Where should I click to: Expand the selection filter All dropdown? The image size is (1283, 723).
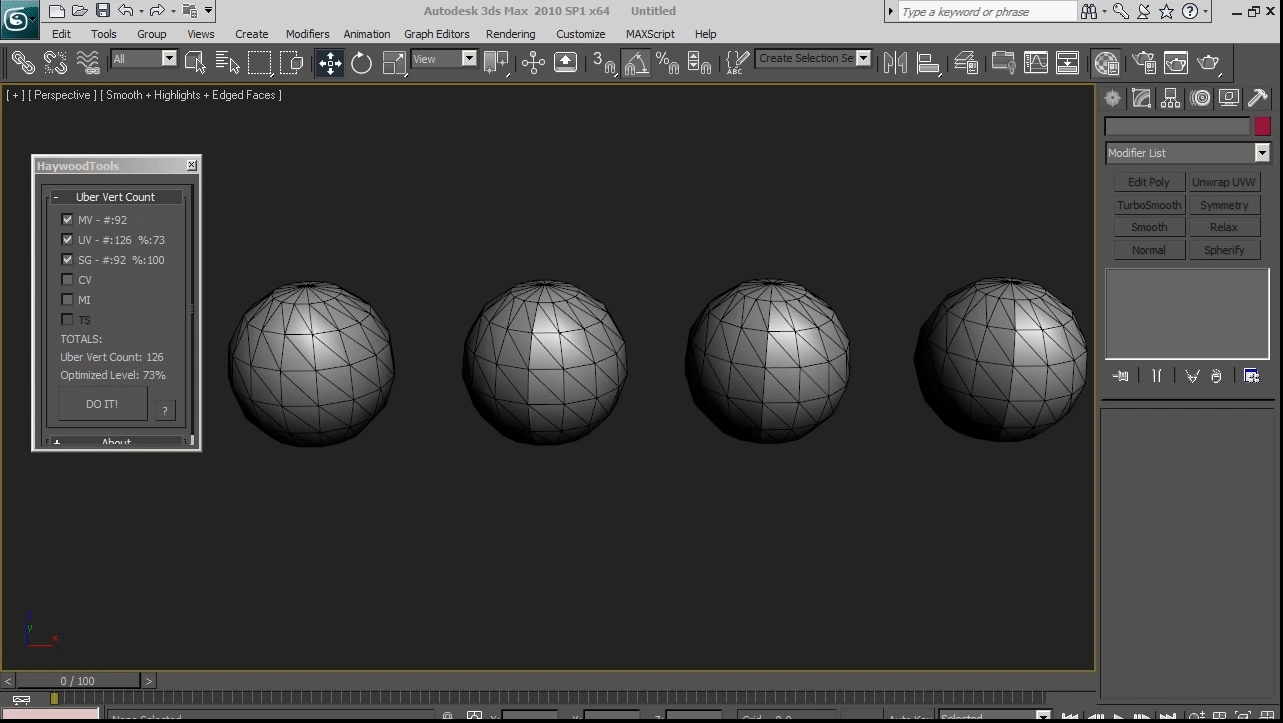pyautogui.click(x=168, y=59)
